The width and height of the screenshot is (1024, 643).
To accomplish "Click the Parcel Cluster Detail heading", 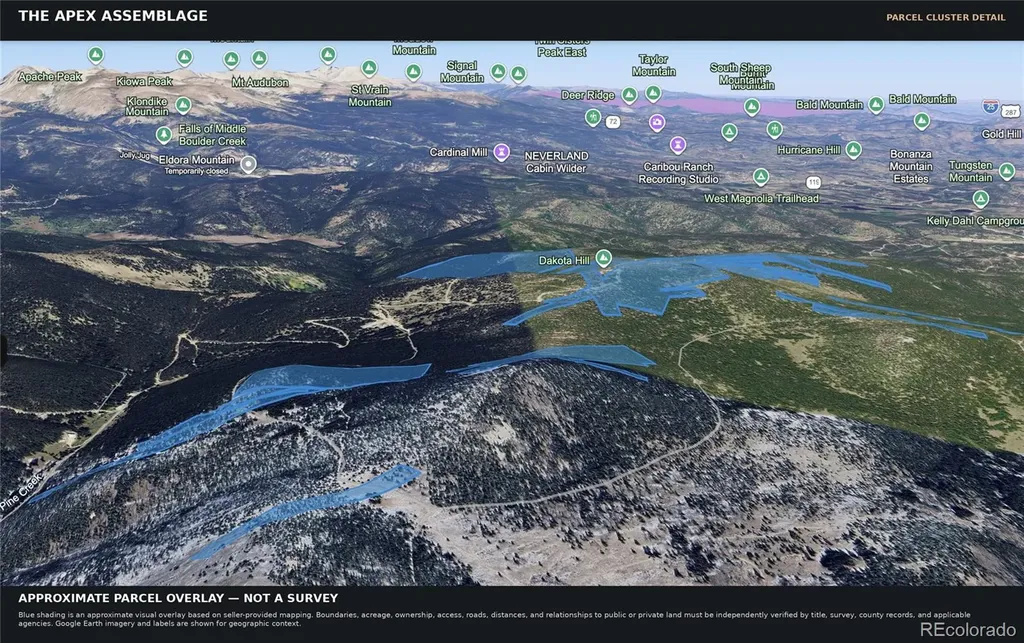I will click(946, 18).
